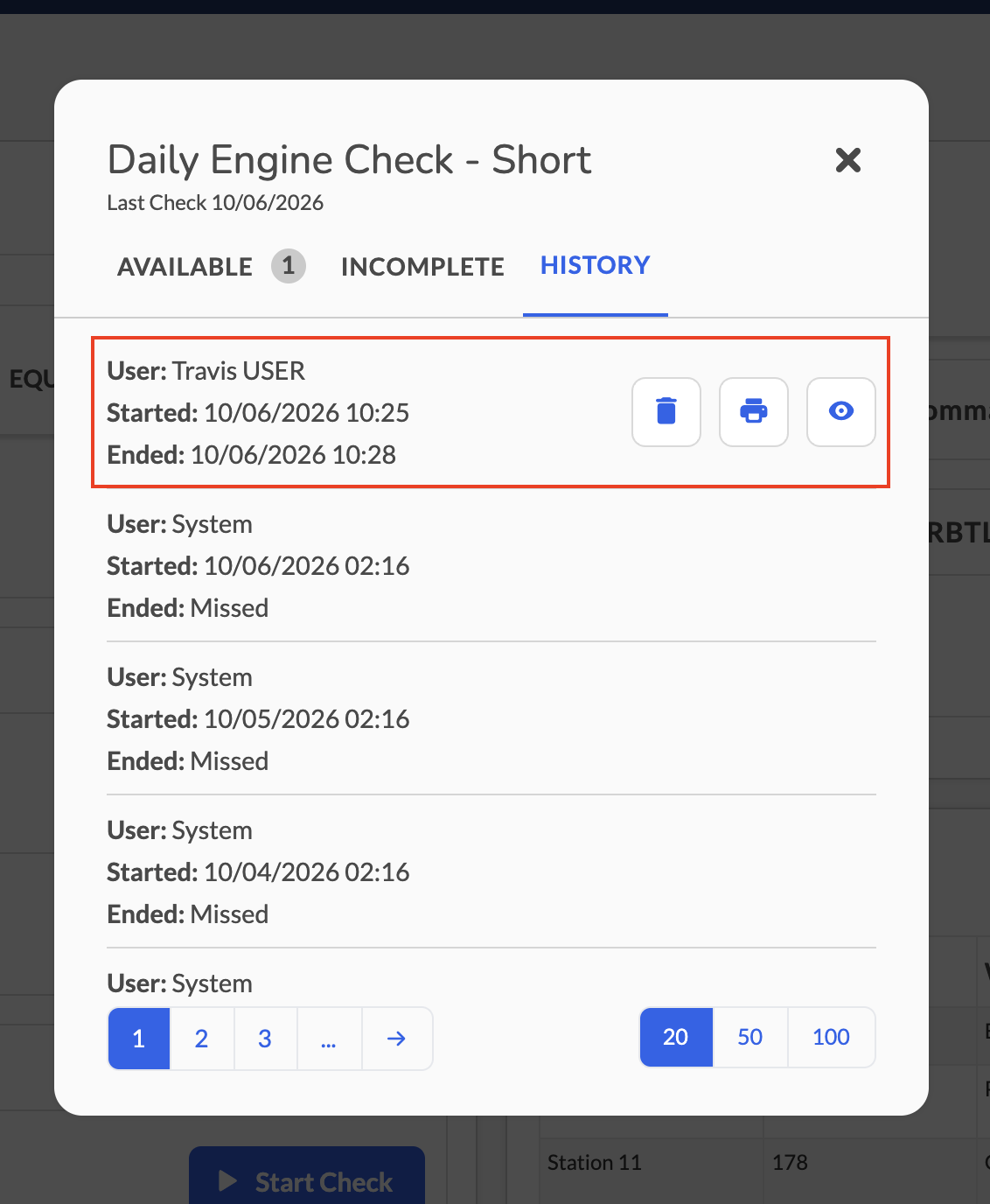Click the Available count badge
The width and height of the screenshot is (990, 1204).
pyautogui.click(x=289, y=266)
